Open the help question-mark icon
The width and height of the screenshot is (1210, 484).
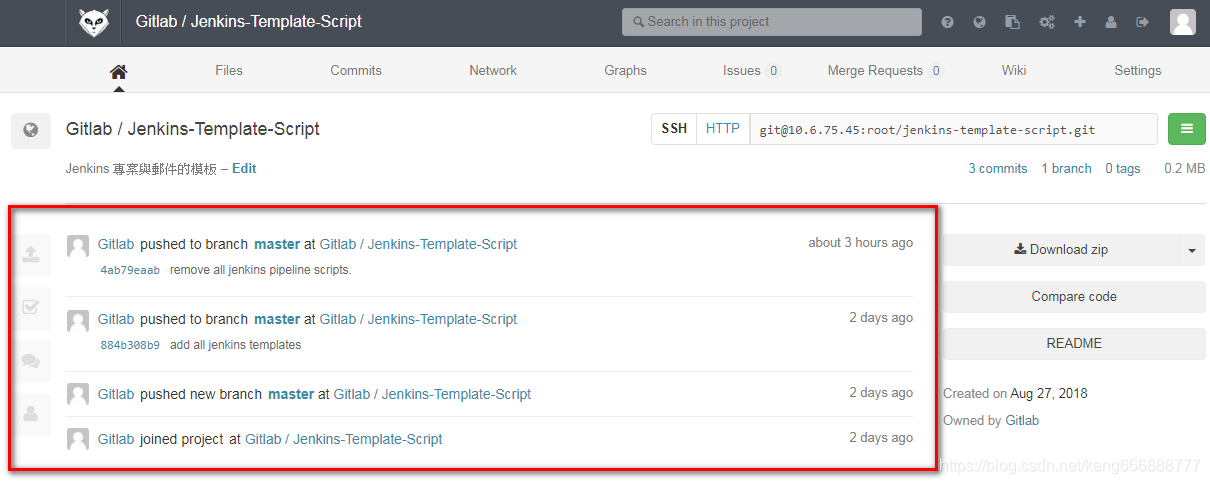pyautogui.click(x=947, y=22)
